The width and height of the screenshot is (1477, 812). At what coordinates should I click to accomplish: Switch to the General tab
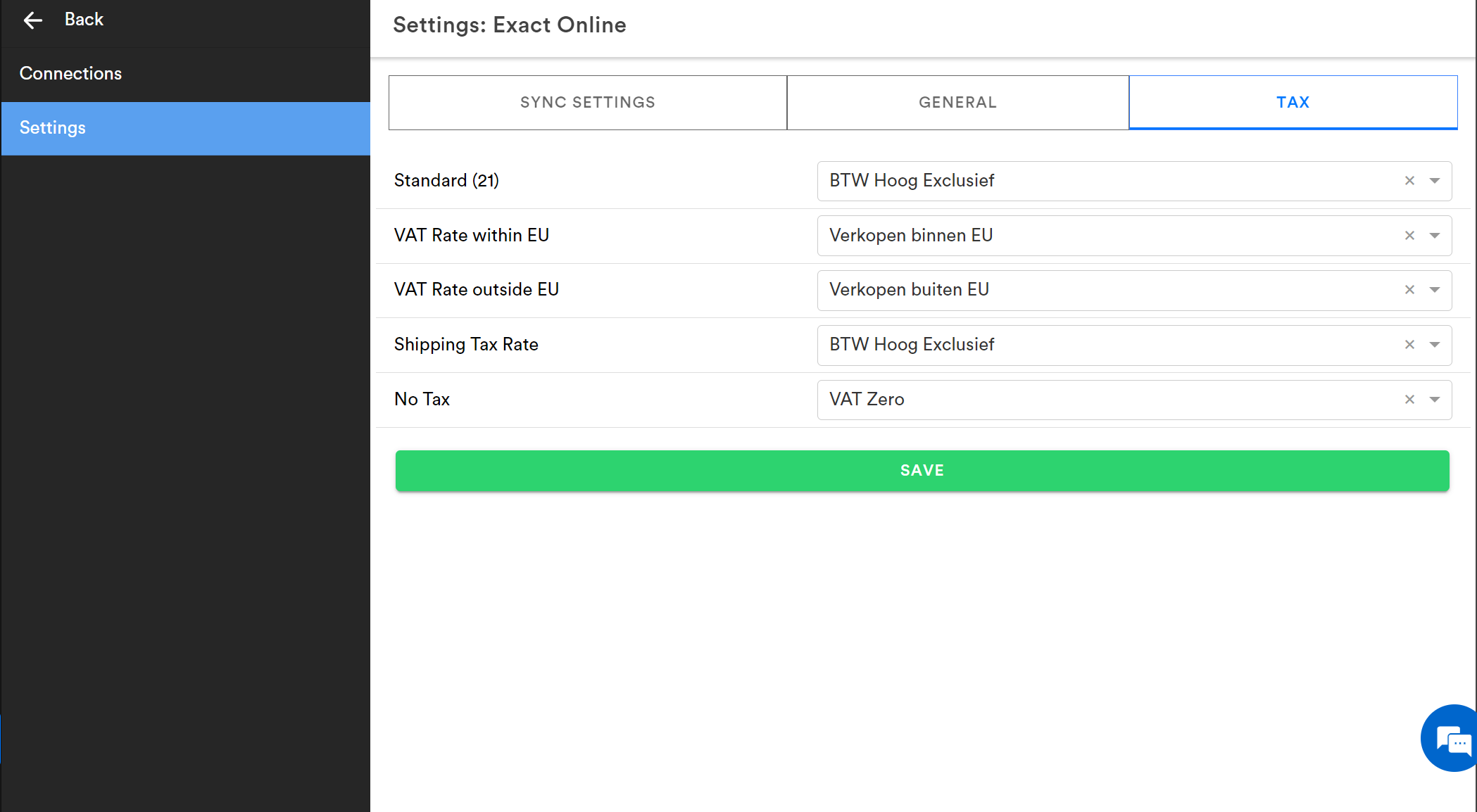coord(958,103)
